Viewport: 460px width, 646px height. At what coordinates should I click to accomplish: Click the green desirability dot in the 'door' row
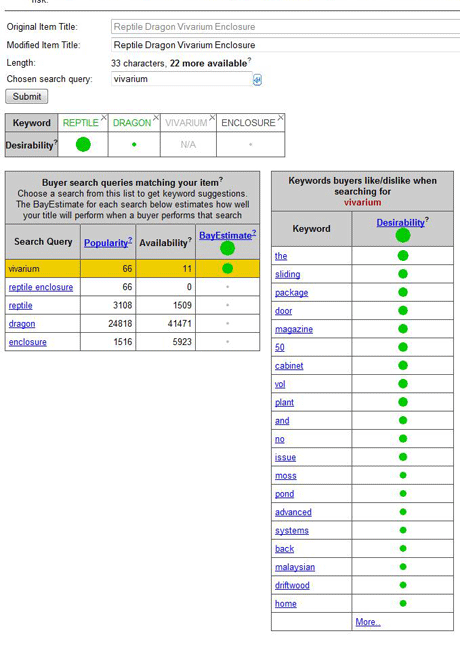click(x=403, y=311)
